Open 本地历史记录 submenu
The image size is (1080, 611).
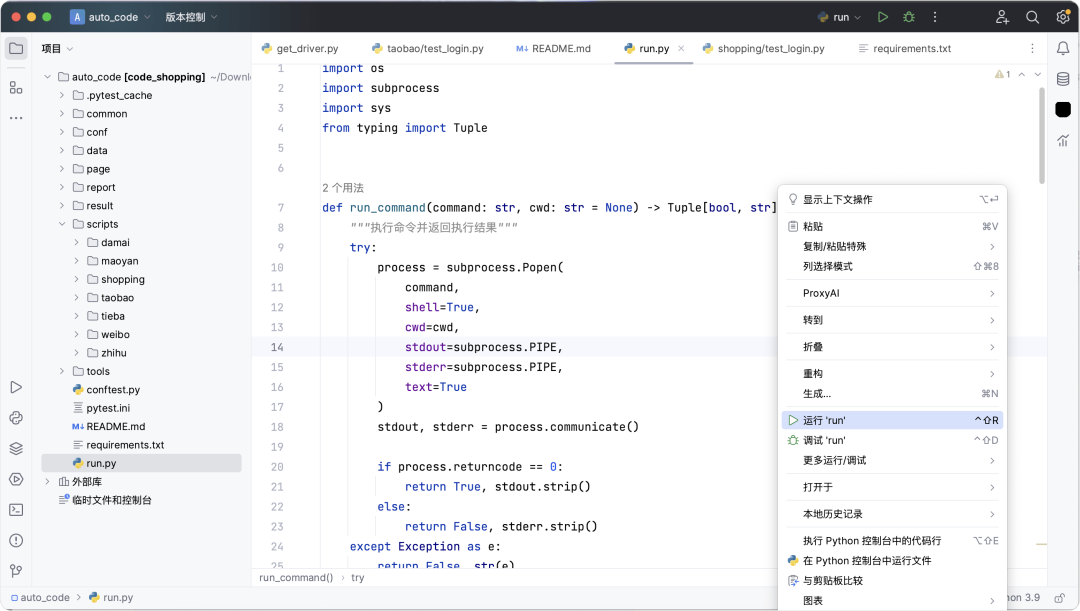[x=892, y=514]
